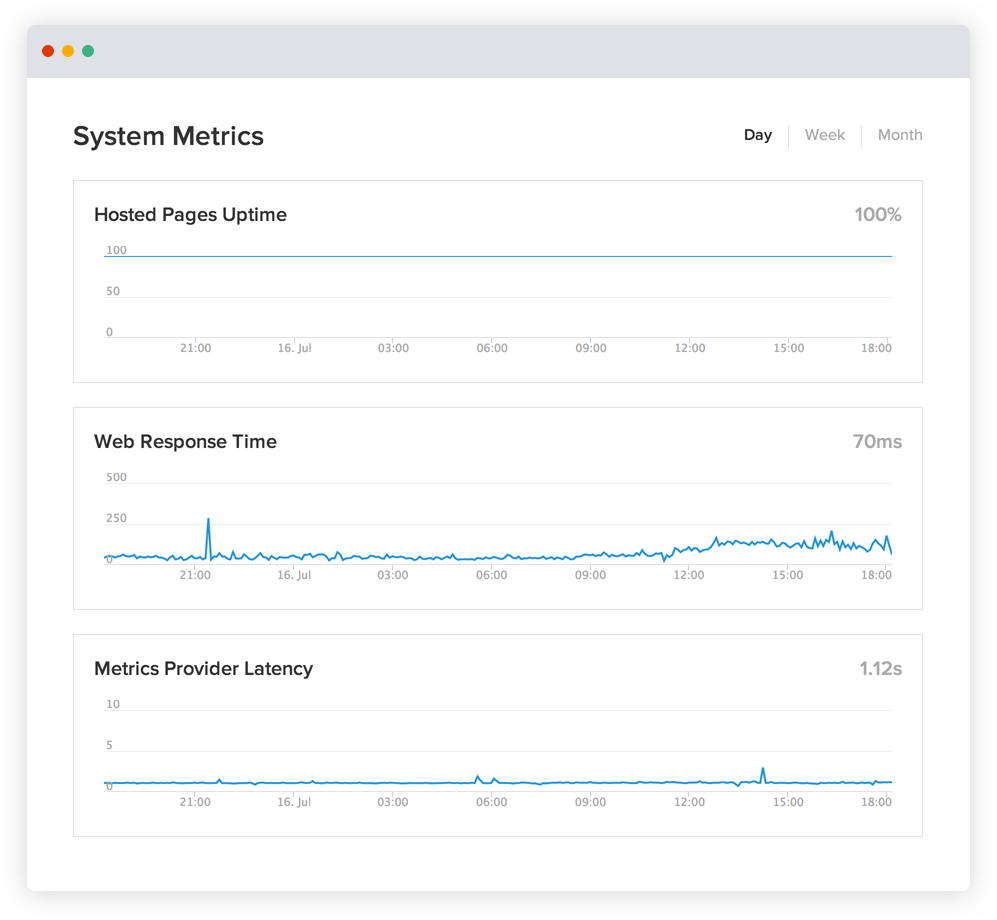Click the spike on the Metrics Provider Latency graph
The height and width of the screenshot is (920, 997).
762,770
